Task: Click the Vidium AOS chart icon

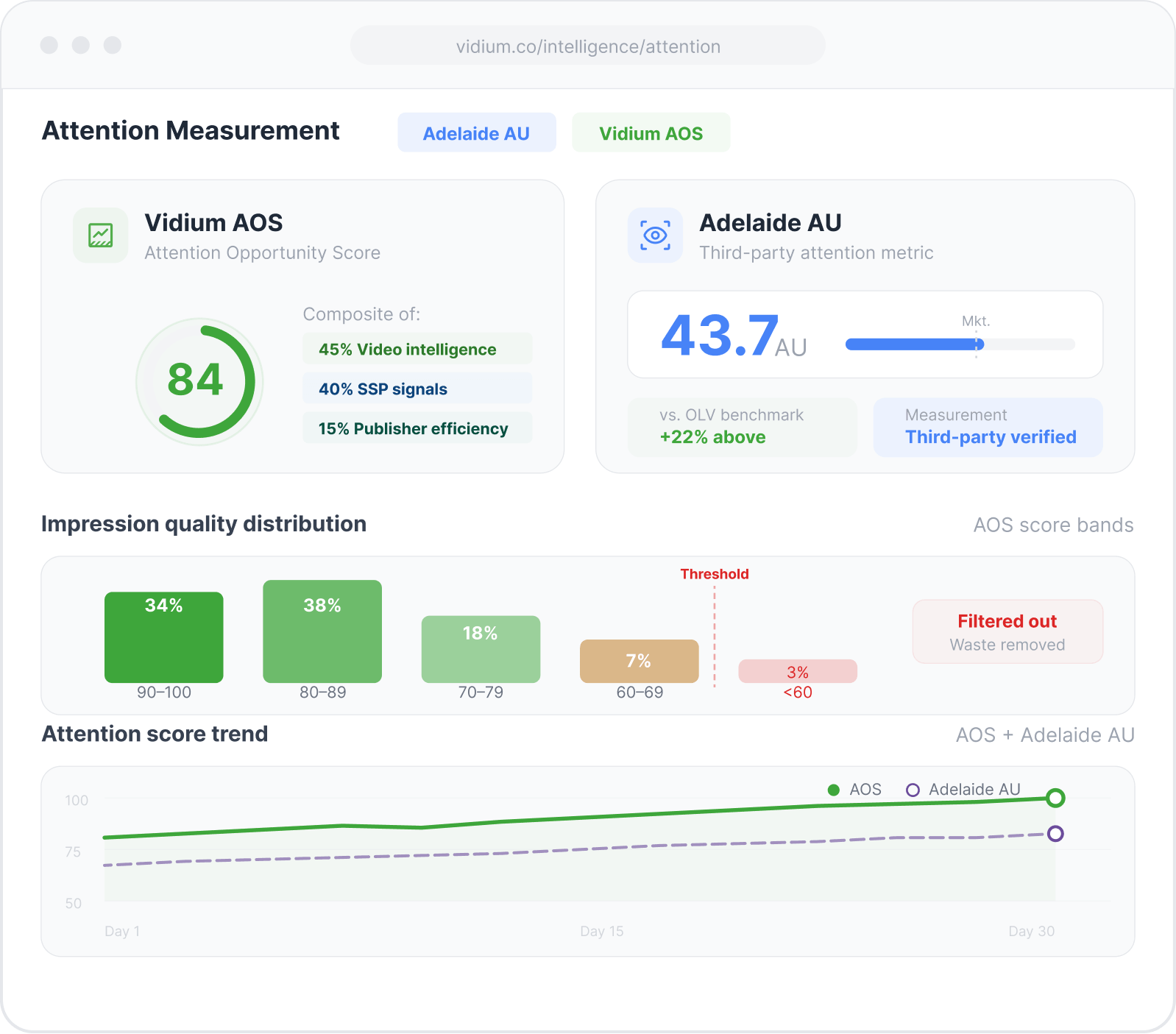Action: (101, 236)
